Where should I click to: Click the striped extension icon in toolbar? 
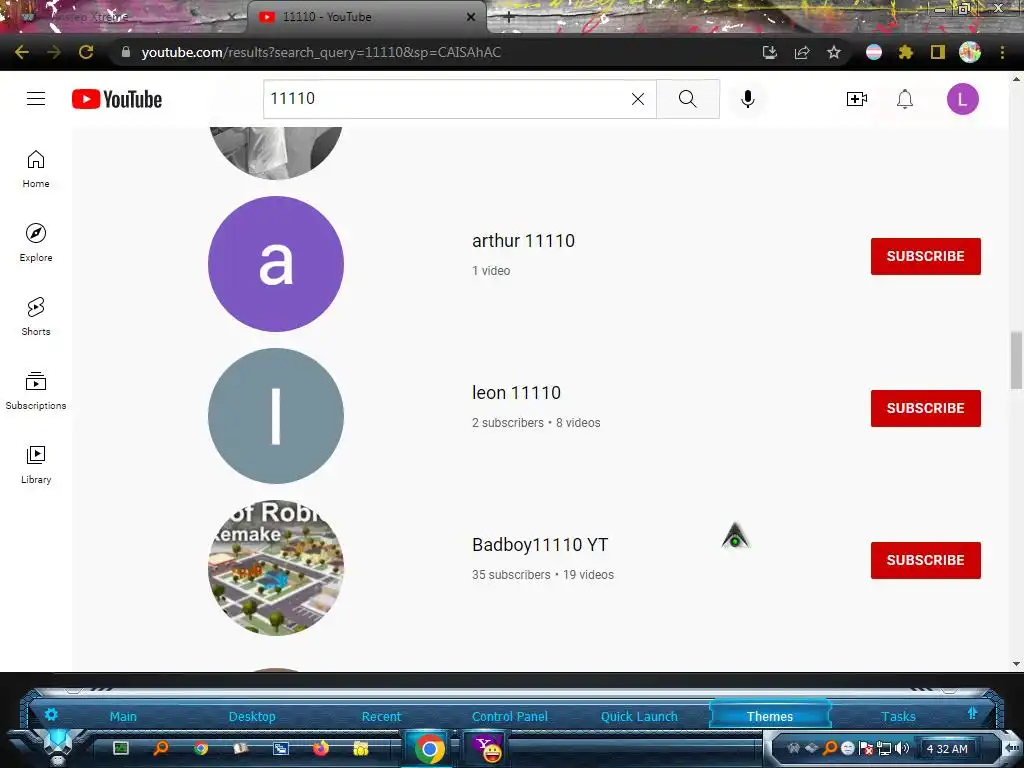[874, 52]
